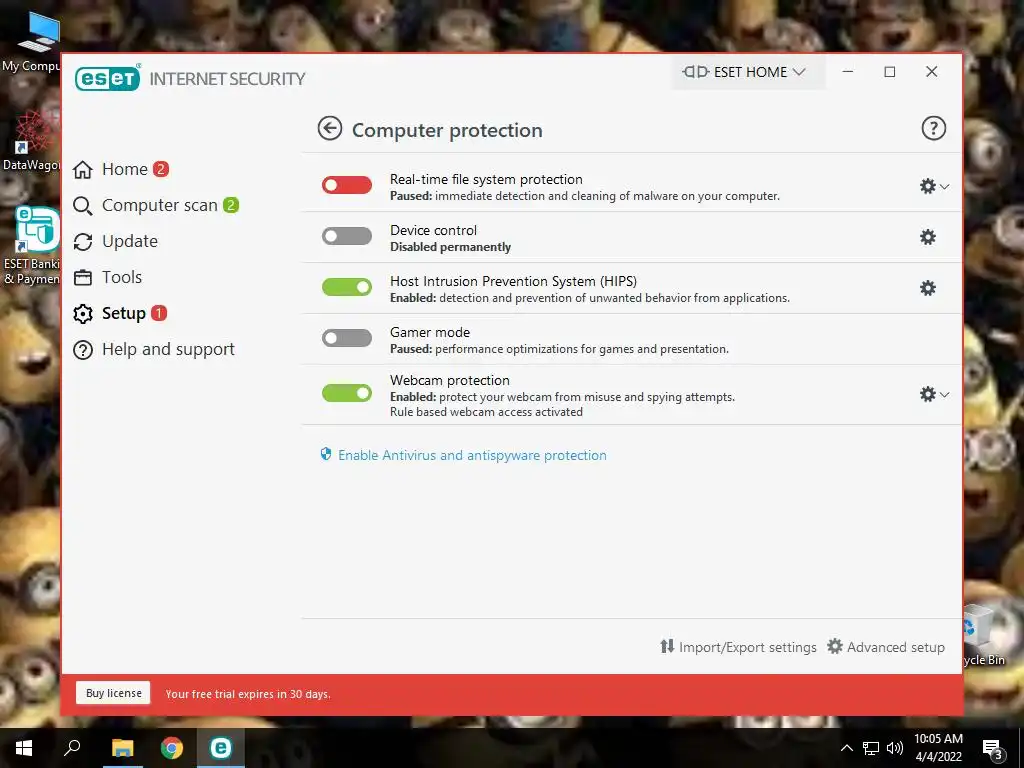Click the shield icon beside Enable Antivirus link
Viewport: 1024px width, 768px height.
click(326, 455)
